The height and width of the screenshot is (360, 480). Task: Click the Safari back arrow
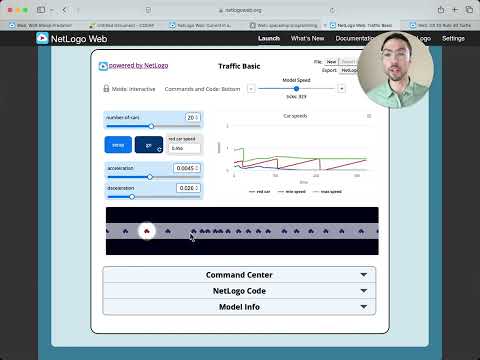pyautogui.click(x=65, y=10)
